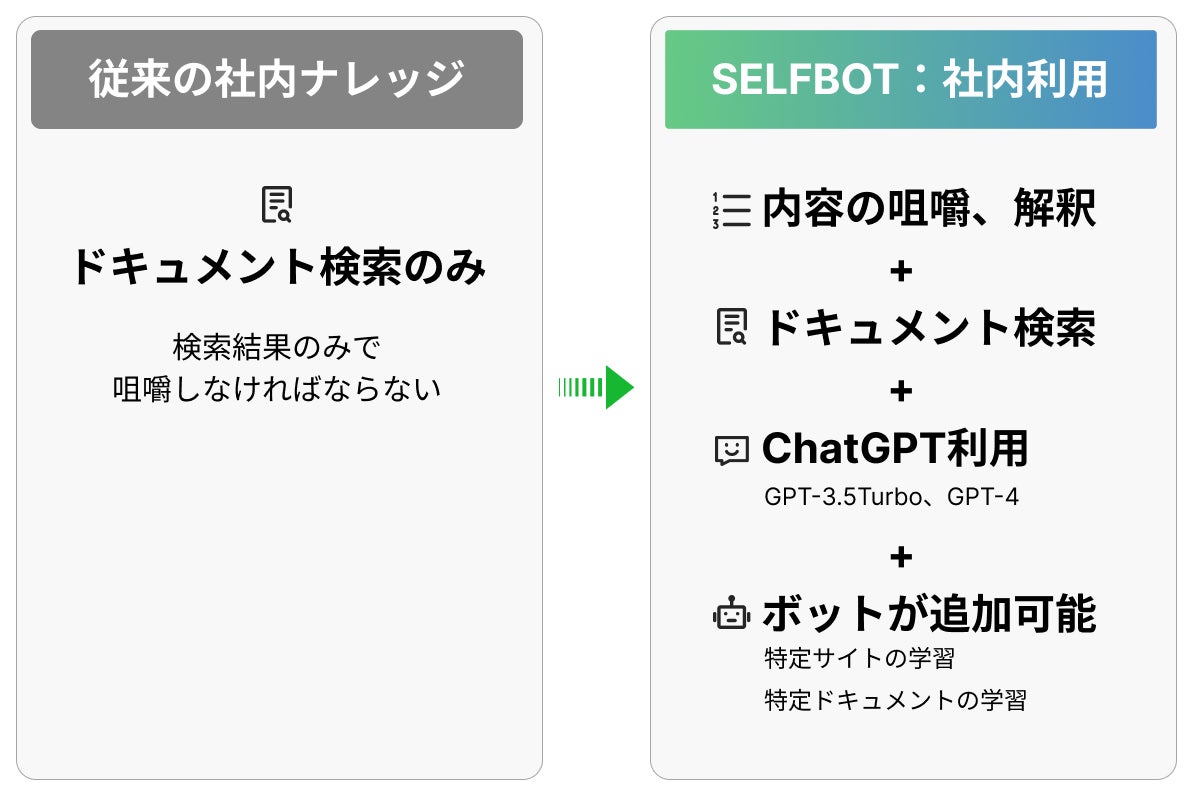This screenshot has width=1200, height=800.
Task: Click the ドキュメント検索のみ heading
Action: coord(278,268)
